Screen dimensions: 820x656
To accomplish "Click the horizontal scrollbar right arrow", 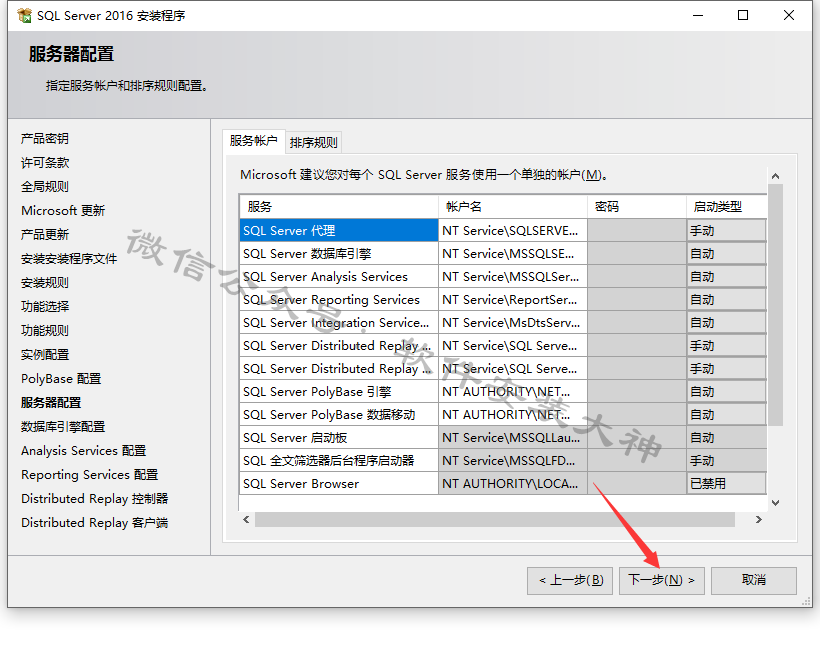I will click(x=759, y=519).
